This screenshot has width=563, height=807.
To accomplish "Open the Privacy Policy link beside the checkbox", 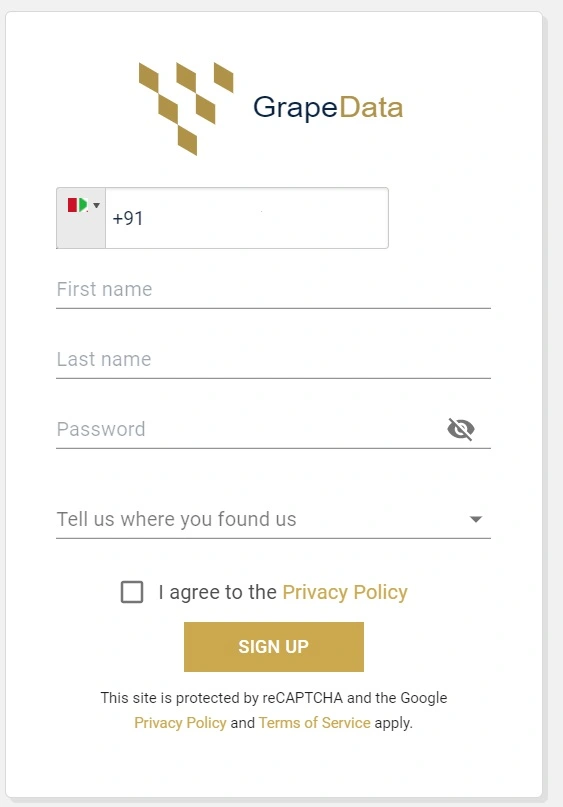I will pyautogui.click(x=345, y=592).
